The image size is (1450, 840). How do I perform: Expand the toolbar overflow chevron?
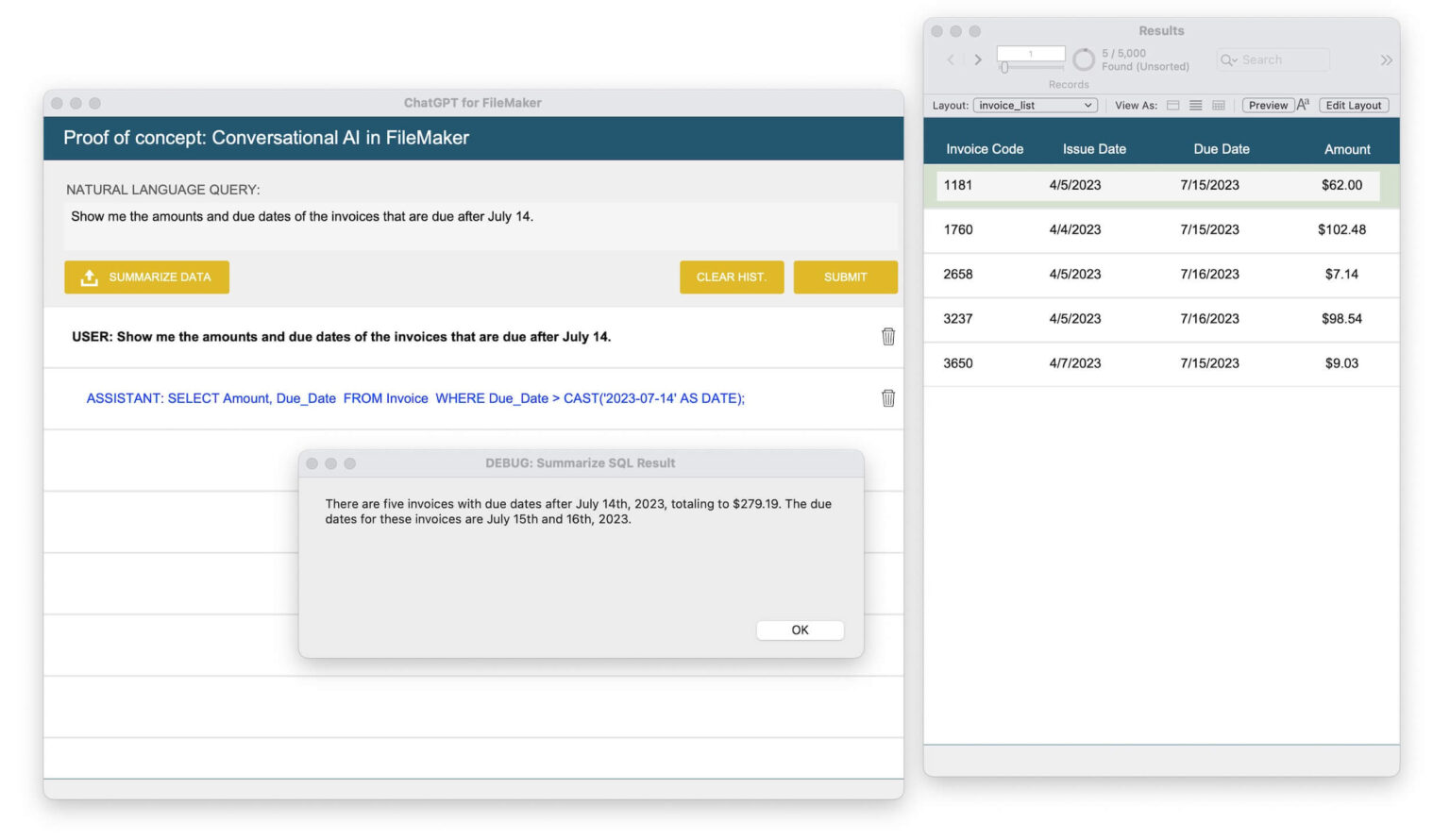click(1386, 60)
